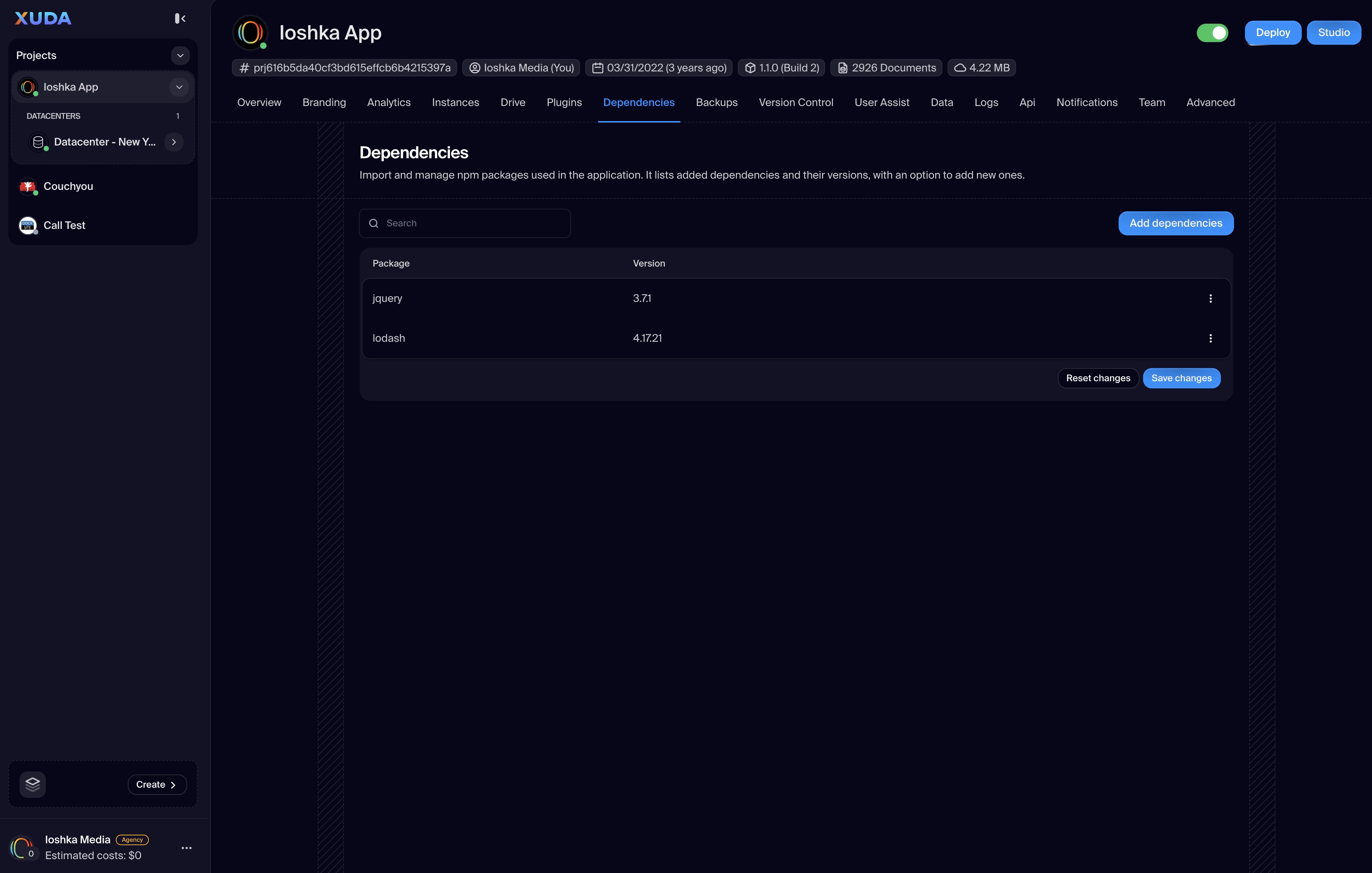Switch to the Backups tab
Viewport: 1372px width, 873px height.
click(716, 103)
